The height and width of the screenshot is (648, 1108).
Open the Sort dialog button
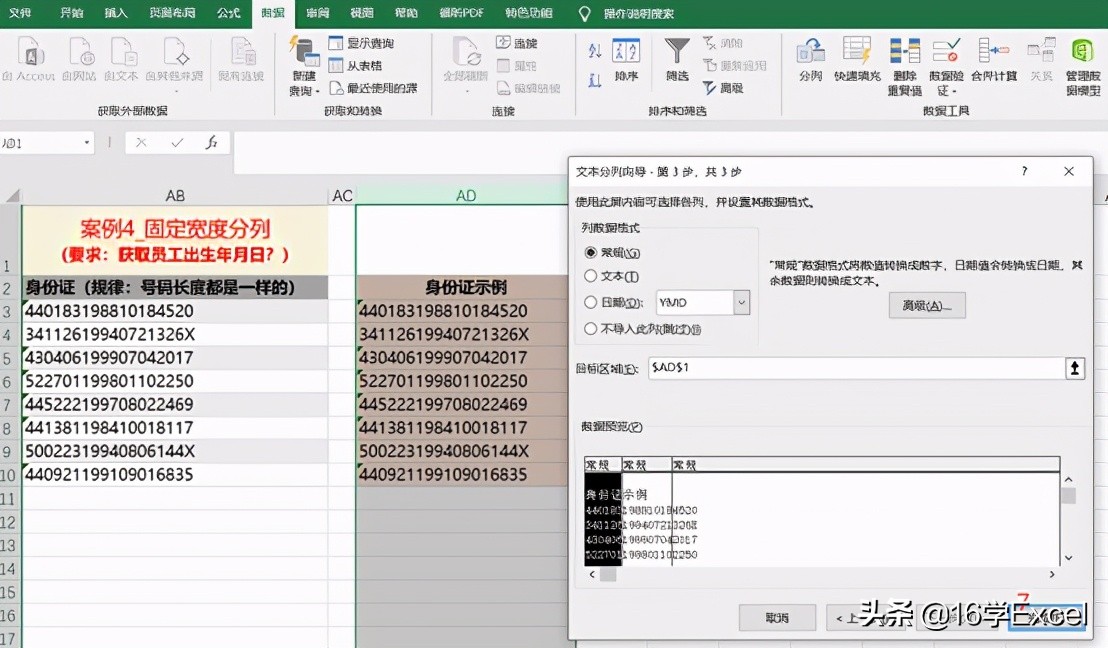pos(626,61)
